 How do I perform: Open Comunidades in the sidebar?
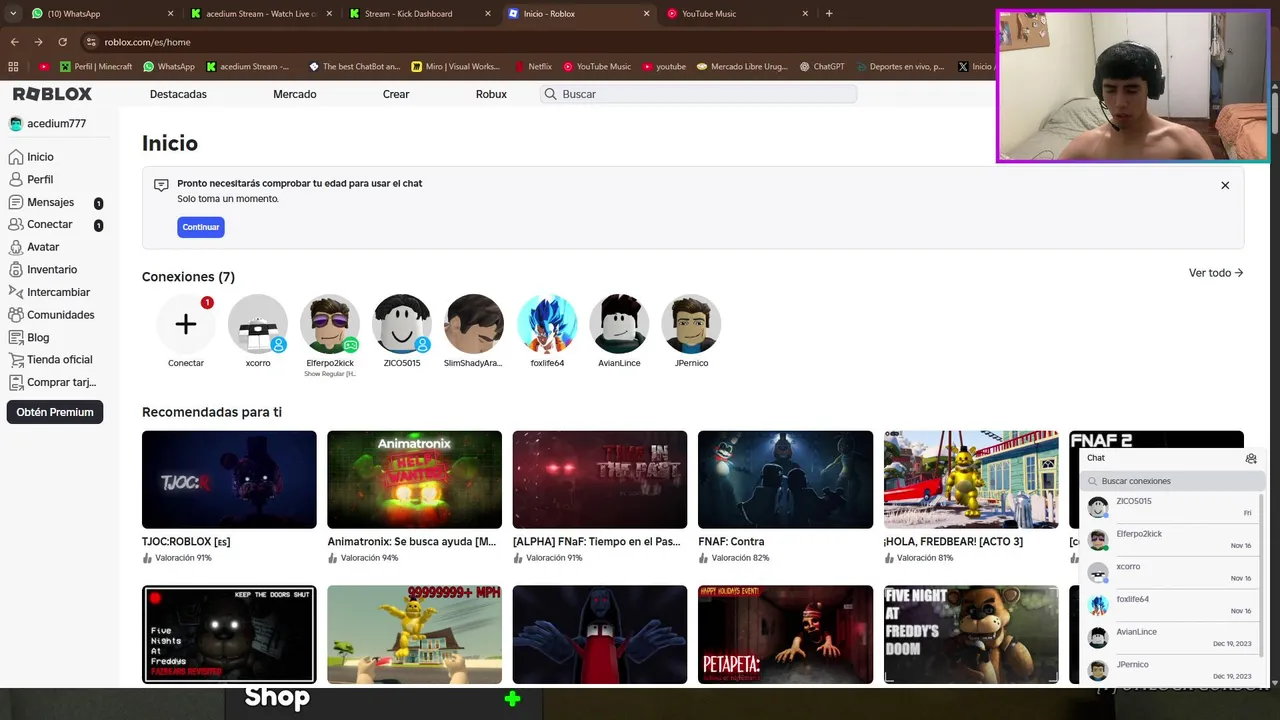point(52,315)
